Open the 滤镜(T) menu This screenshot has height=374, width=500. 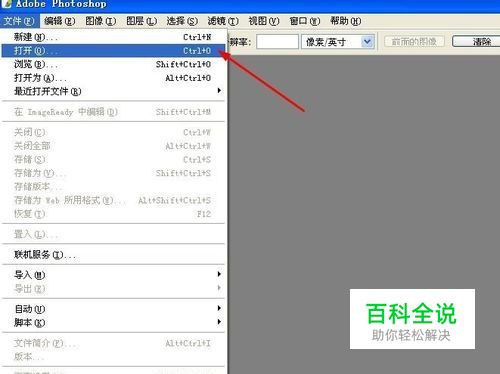click(223, 21)
